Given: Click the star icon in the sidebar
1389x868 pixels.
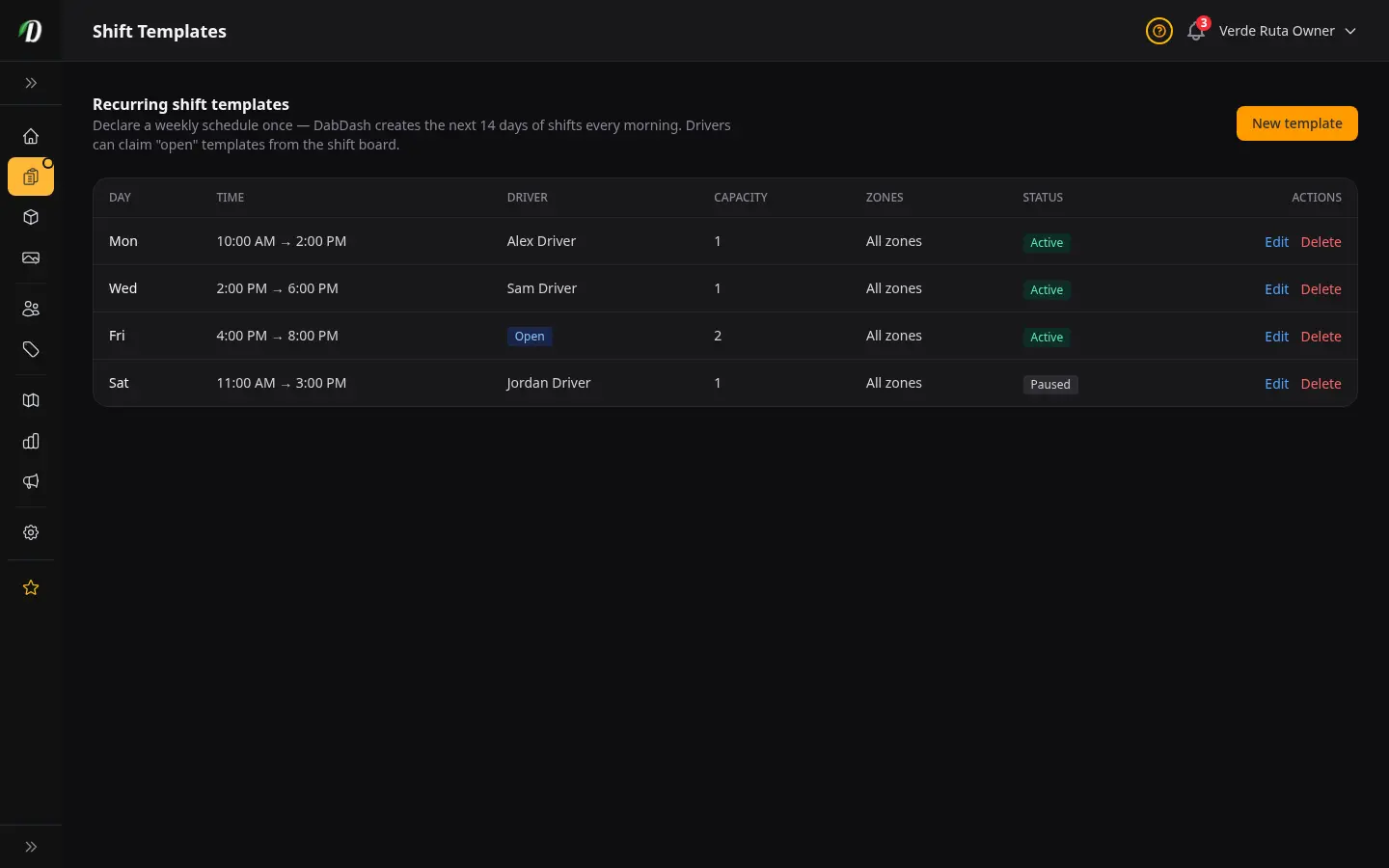Looking at the screenshot, I should pyautogui.click(x=31, y=587).
